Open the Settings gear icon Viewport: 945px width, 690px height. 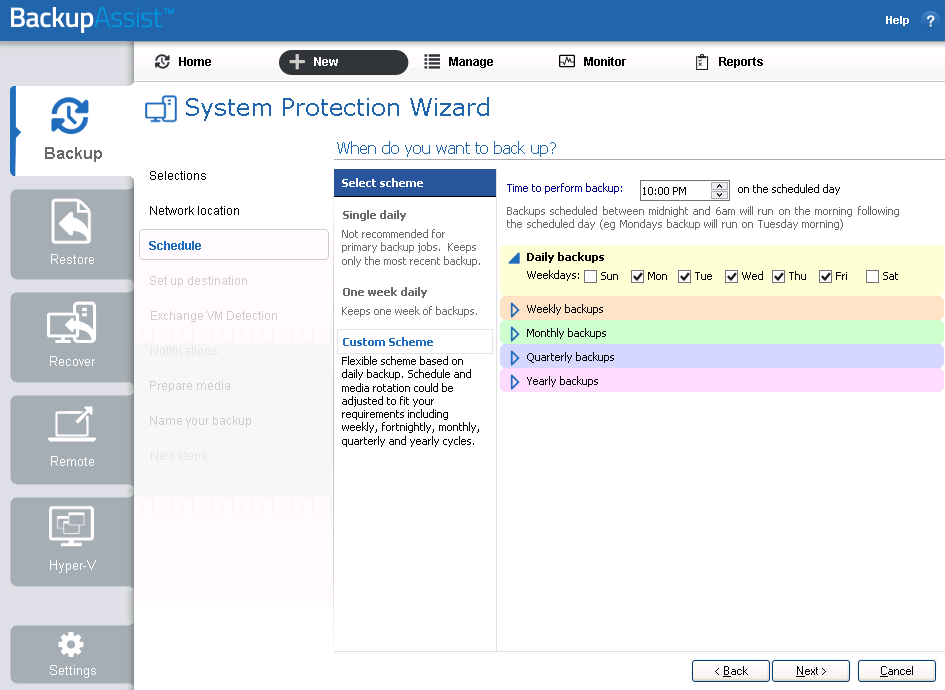pos(71,645)
